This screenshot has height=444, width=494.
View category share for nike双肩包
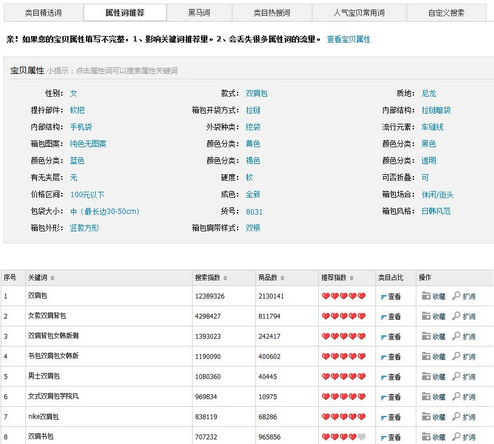[x=391, y=417]
